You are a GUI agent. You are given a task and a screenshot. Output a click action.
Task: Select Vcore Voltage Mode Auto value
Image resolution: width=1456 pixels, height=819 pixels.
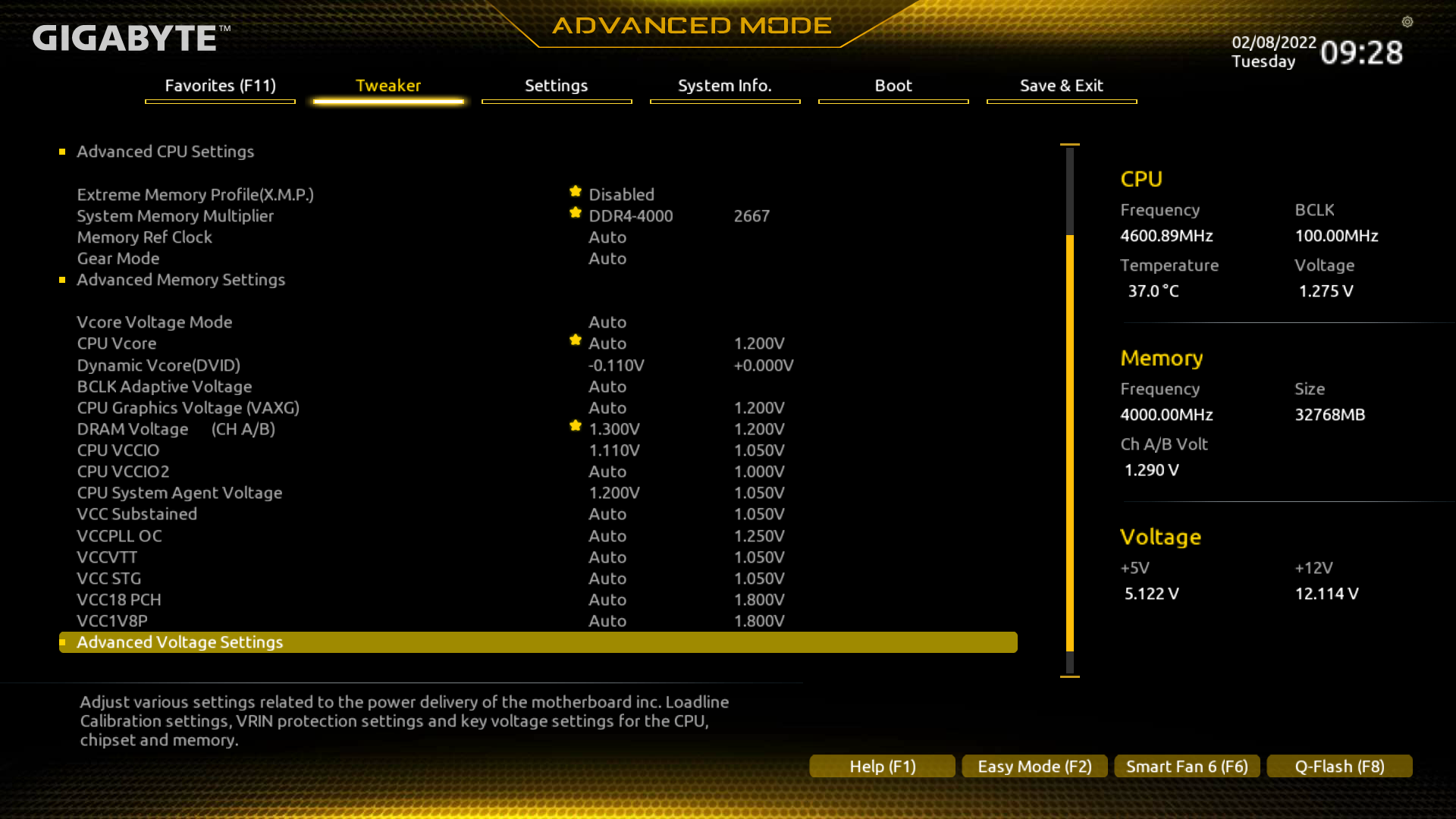click(607, 322)
